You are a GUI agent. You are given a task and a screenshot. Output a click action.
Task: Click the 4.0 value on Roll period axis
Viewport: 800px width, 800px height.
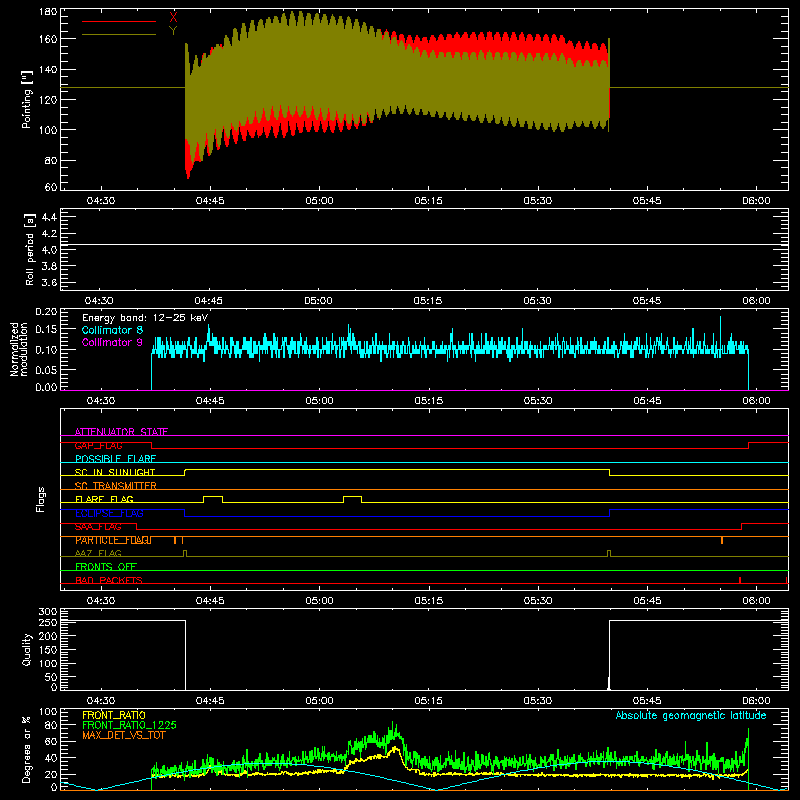[x=49, y=250]
